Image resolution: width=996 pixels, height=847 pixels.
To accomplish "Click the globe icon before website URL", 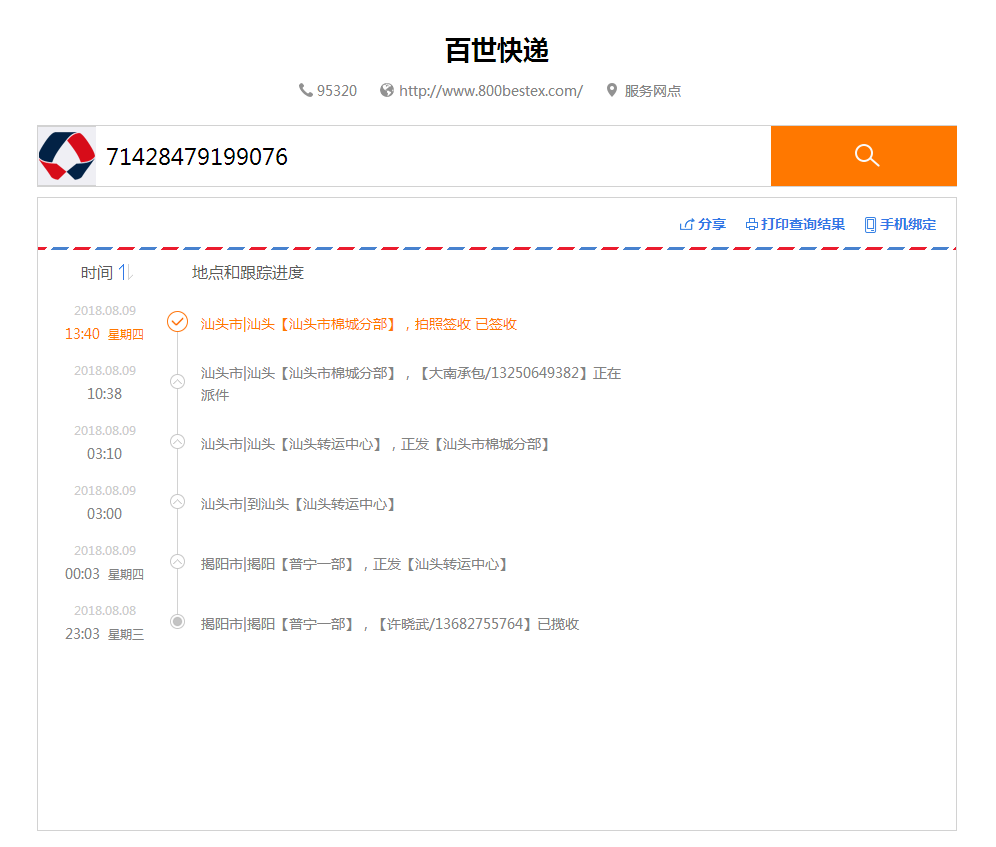I will click(387, 90).
